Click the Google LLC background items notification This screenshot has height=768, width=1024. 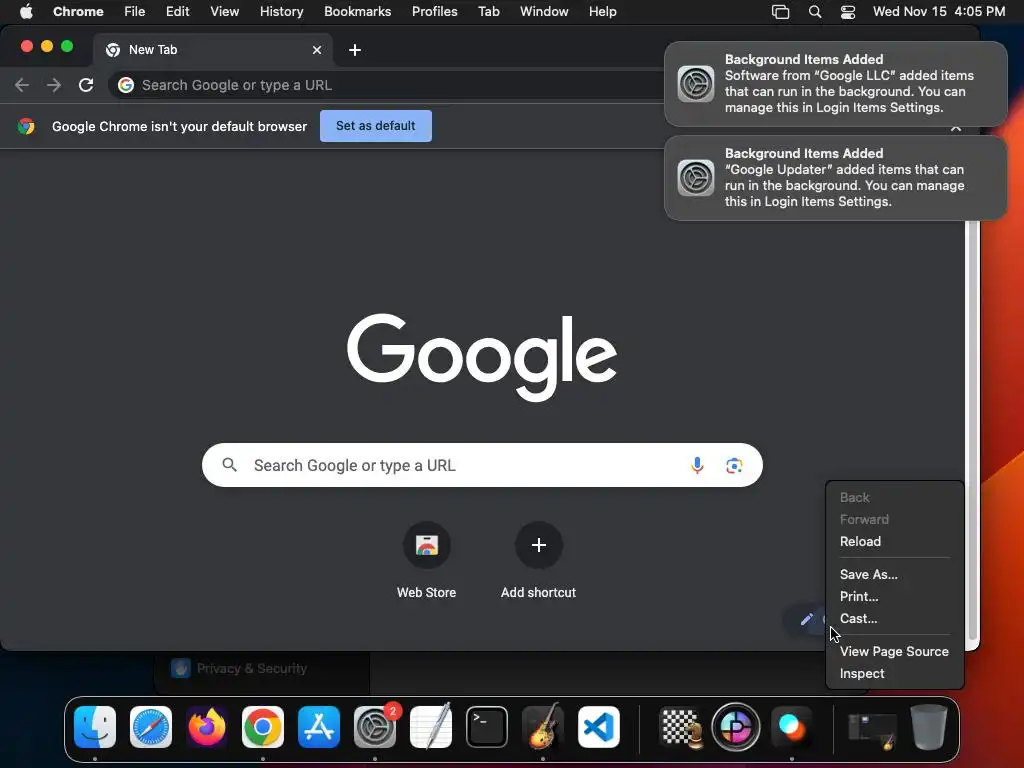(x=835, y=84)
